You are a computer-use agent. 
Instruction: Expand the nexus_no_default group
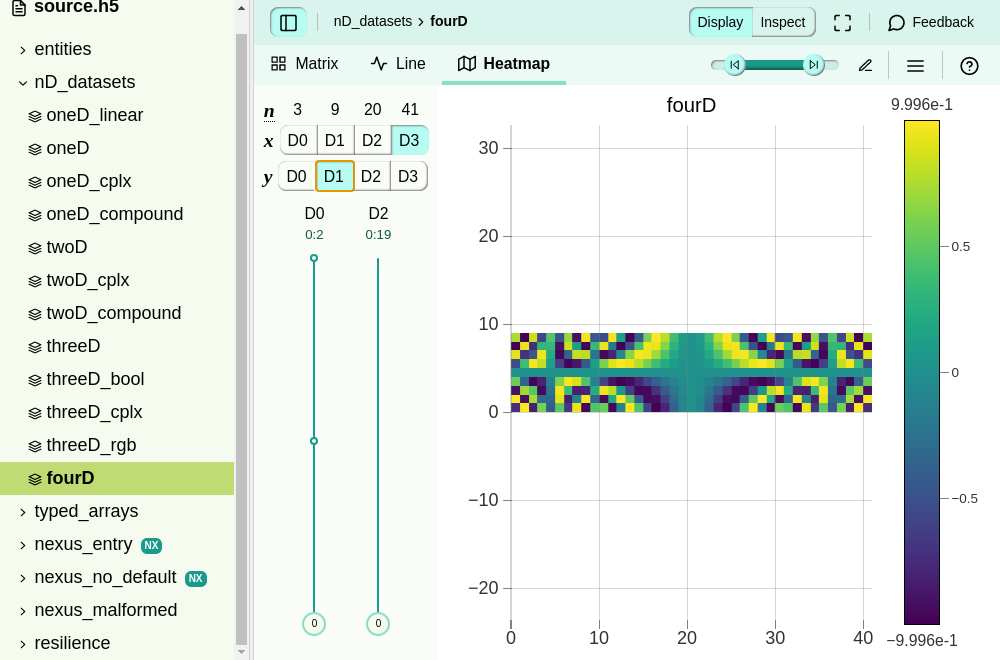(x=117, y=578)
